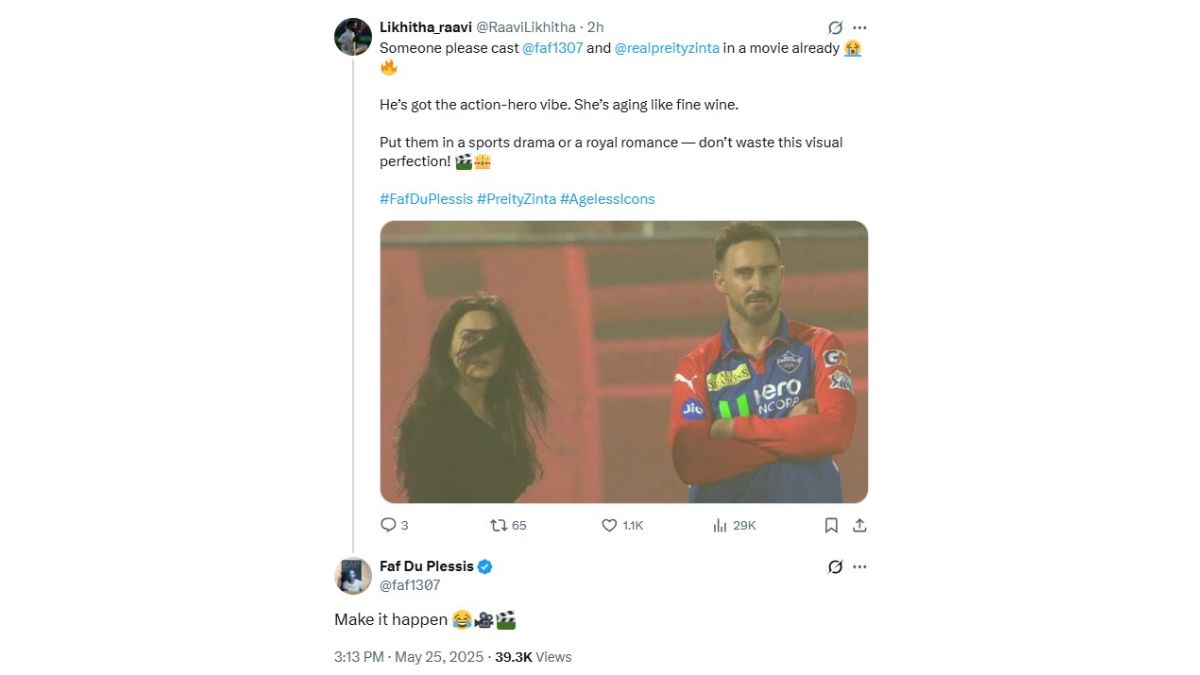1200x675 pixels.
Task: Like the tweet with the heart icon
Action: click(609, 525)
